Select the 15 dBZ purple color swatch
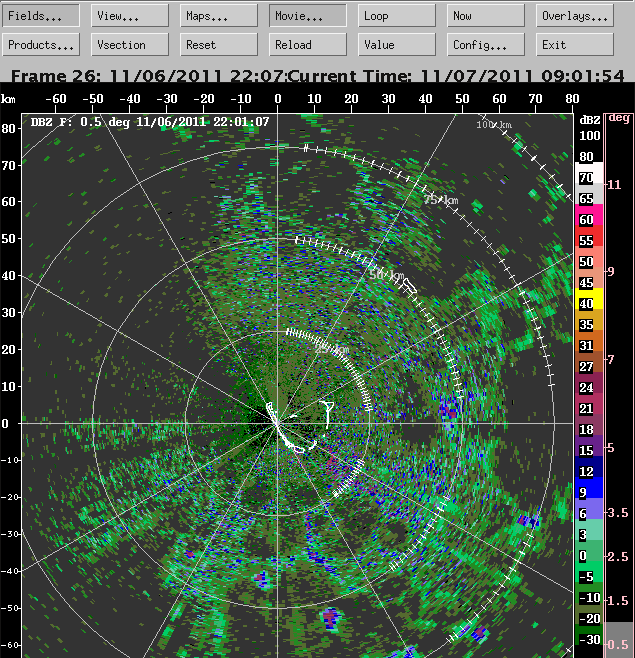The width and height of the screenshot is (635, 658). tap(589, 446)
